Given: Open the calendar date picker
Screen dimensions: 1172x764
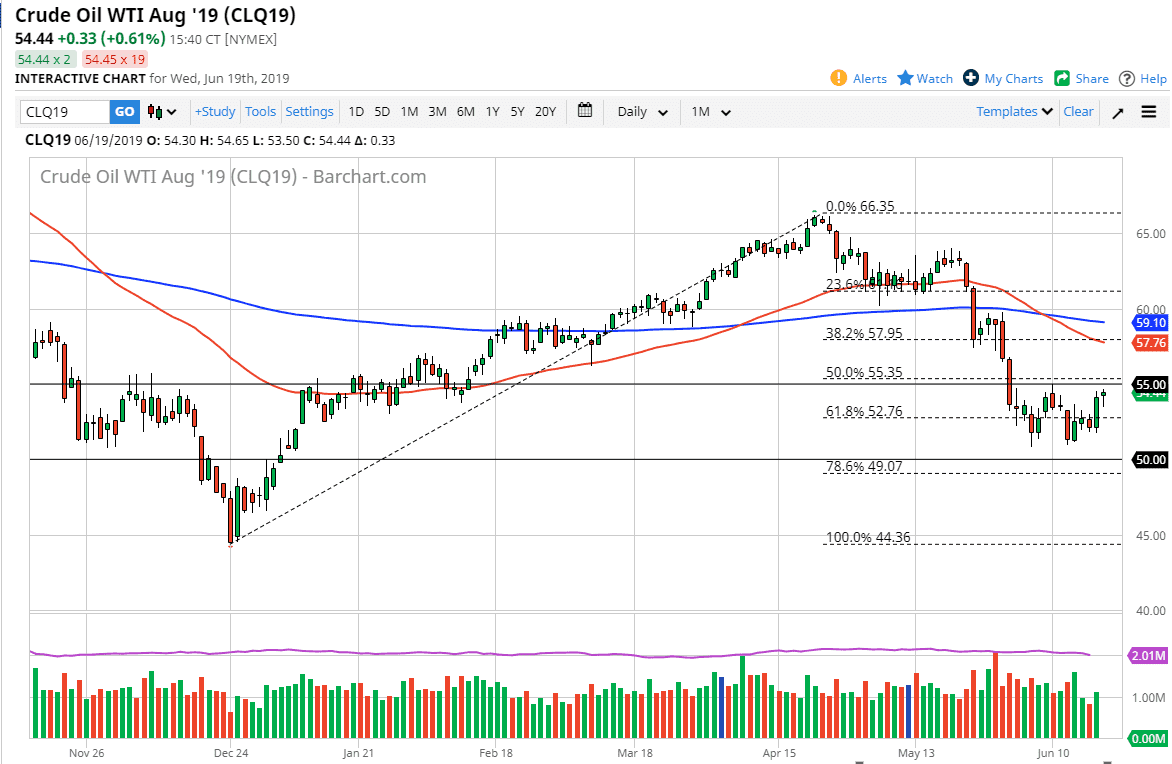Looking at the screenshot, I should [x=585, y=111].
